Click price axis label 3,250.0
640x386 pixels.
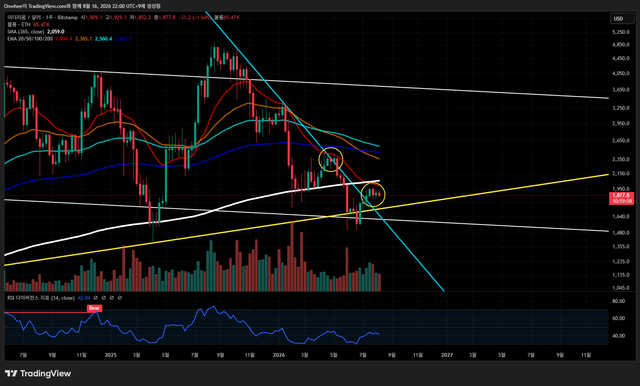point(621,108)
